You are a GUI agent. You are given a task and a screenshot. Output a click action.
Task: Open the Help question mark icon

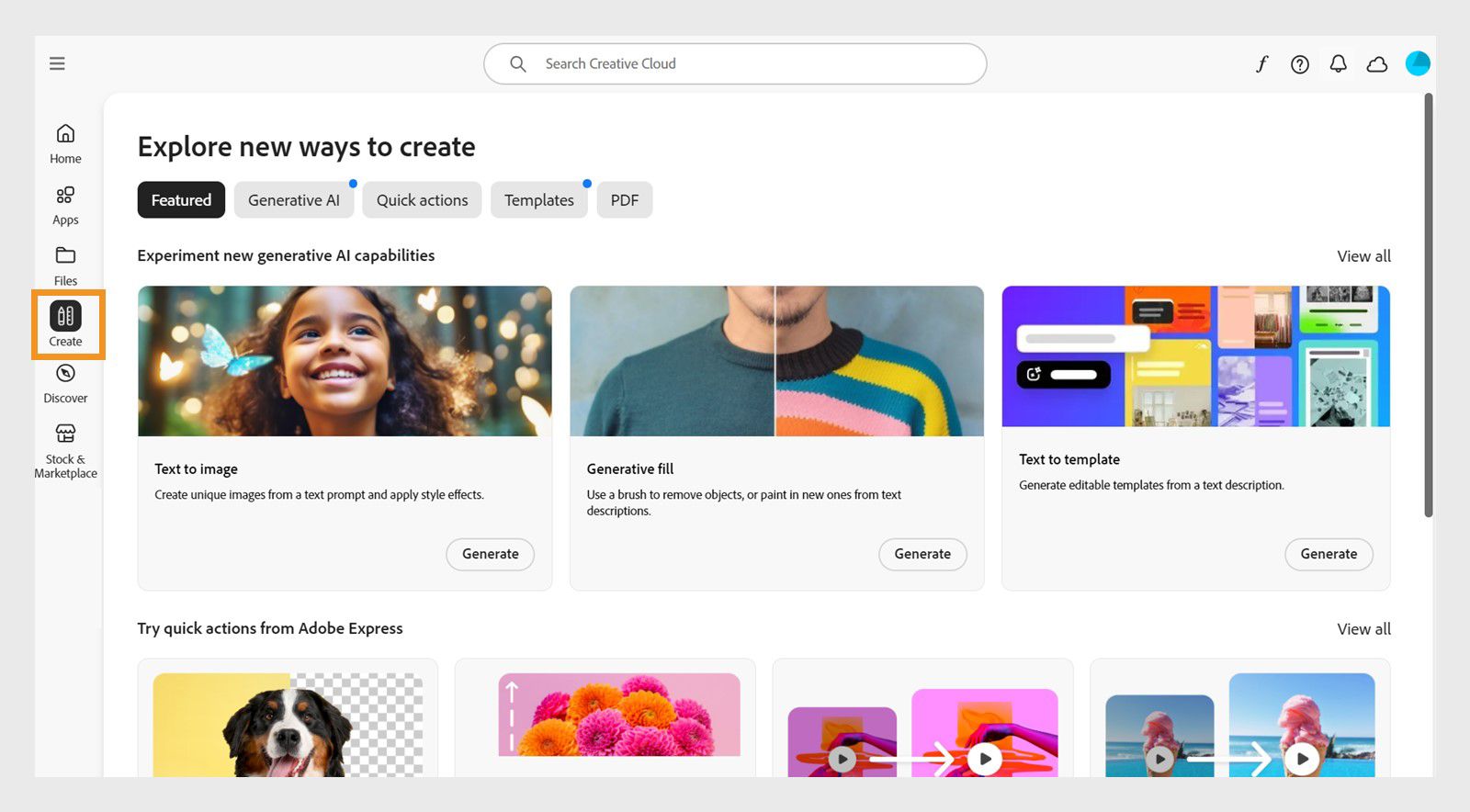[1299, 63]
